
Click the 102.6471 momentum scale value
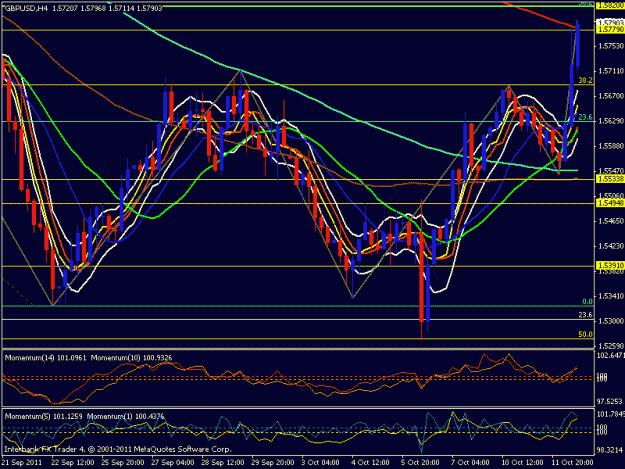click(x=610, y=355)
